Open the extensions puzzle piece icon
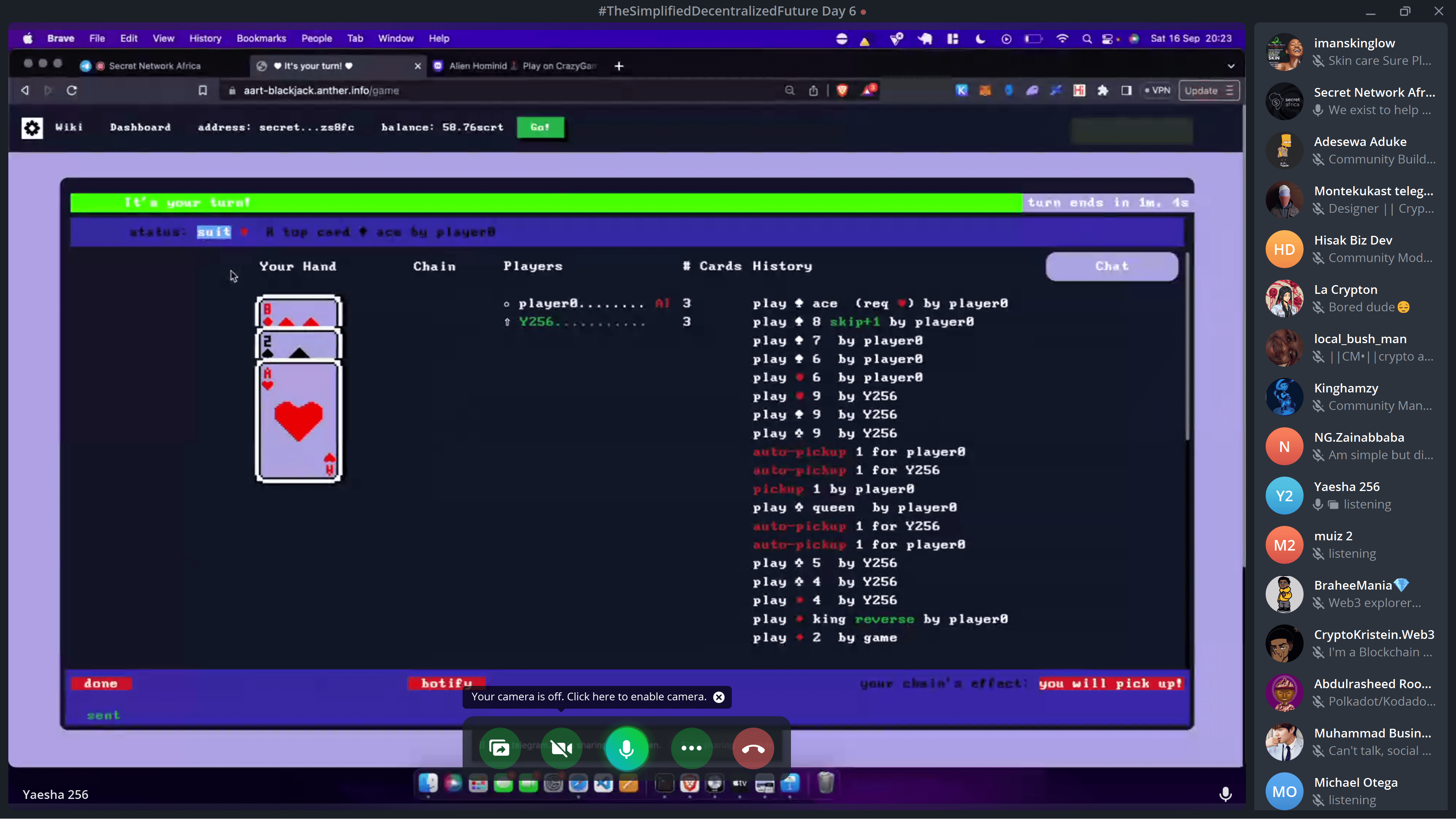The image size is (1456, 819). tap(1103, 91)
